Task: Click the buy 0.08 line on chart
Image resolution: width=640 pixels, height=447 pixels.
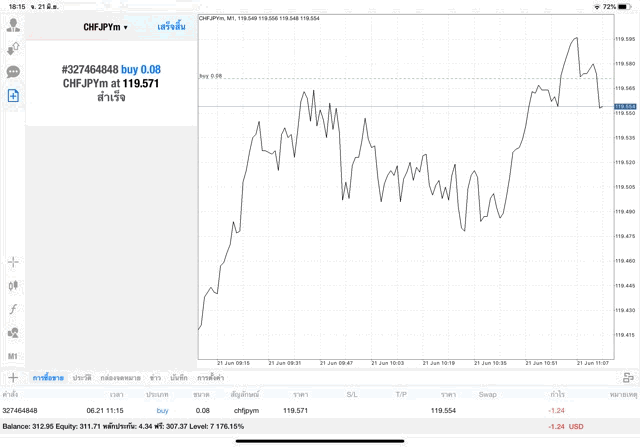Action: tap(400, 79)
